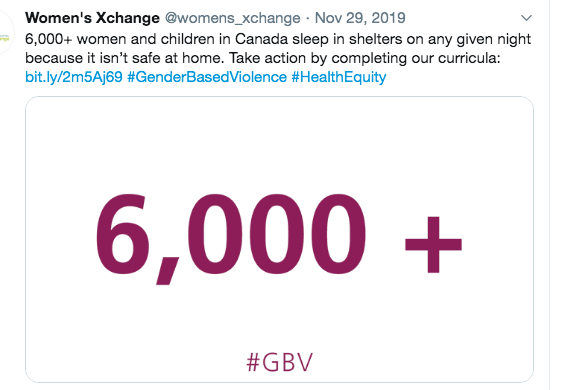574x390 pixels.
Task: Click the large plus sign in the graphic
Action: pyautogui.click(x=433, y=245)
